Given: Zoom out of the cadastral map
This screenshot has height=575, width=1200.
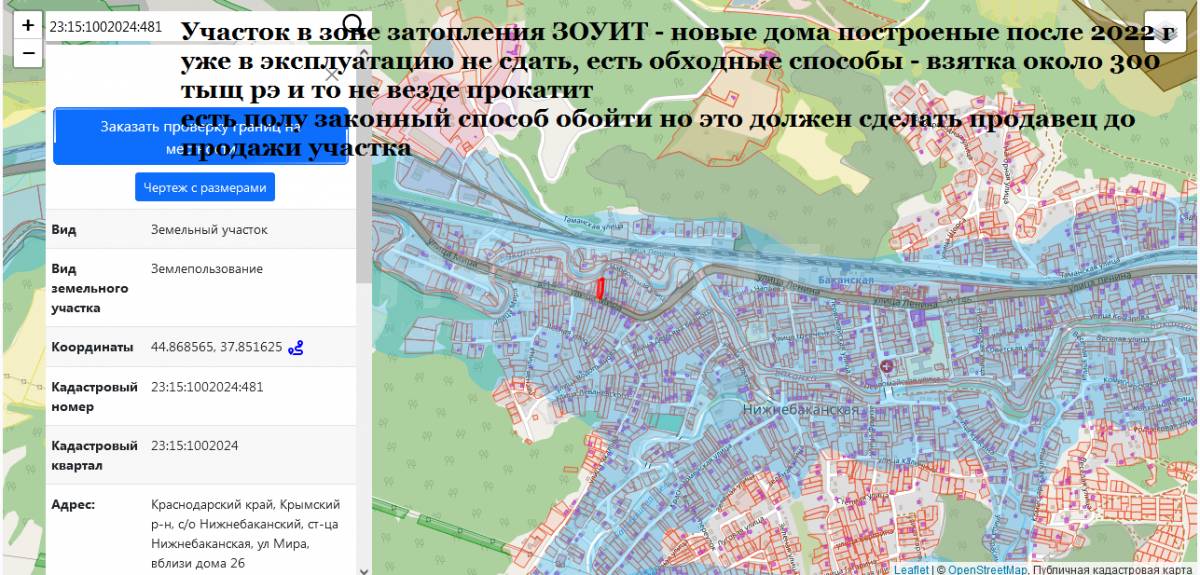Looking at the screenshot, I should pos(28,52).
